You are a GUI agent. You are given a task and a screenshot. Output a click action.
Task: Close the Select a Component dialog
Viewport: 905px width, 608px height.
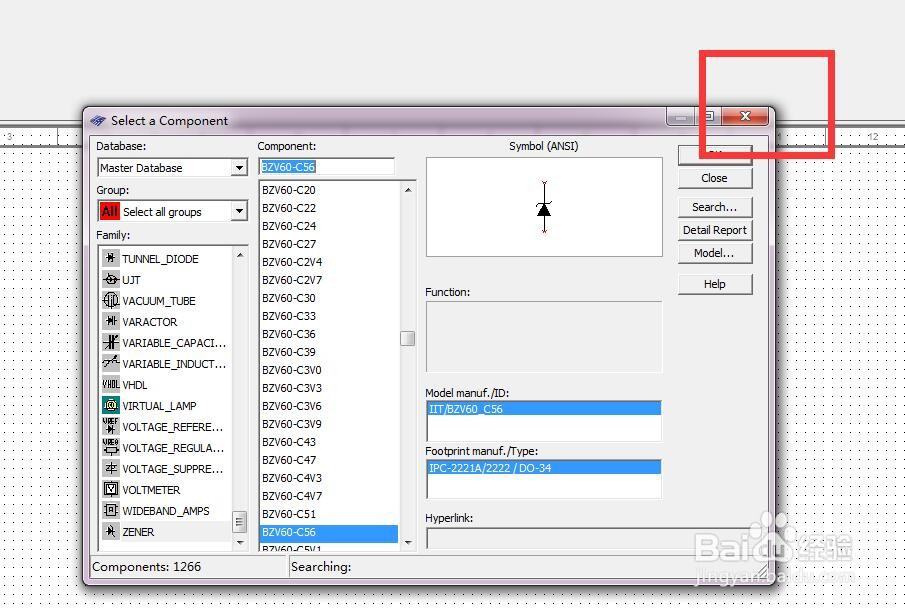tap(745, 116)
